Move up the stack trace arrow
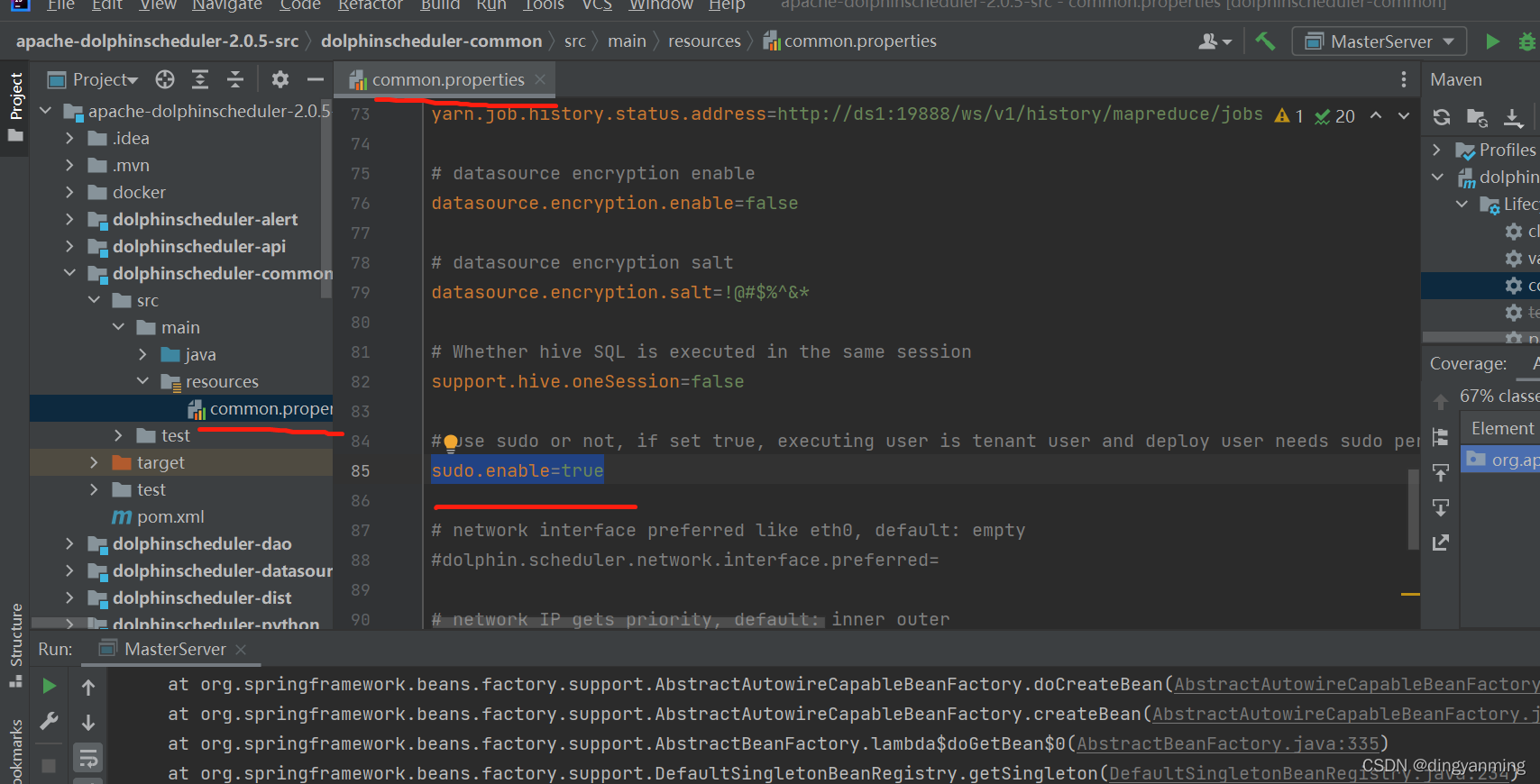Screen dimensions: 1540x784 (88, 688)
